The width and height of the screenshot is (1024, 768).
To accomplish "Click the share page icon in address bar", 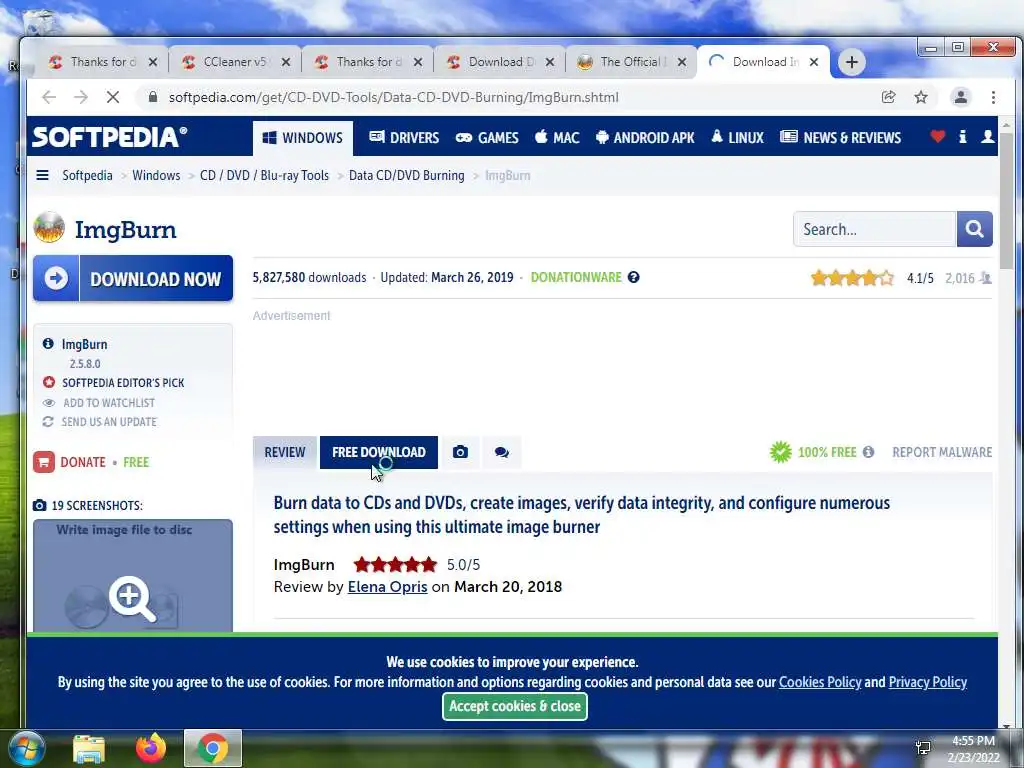I will pyautogui.click(x=888, y=97).
